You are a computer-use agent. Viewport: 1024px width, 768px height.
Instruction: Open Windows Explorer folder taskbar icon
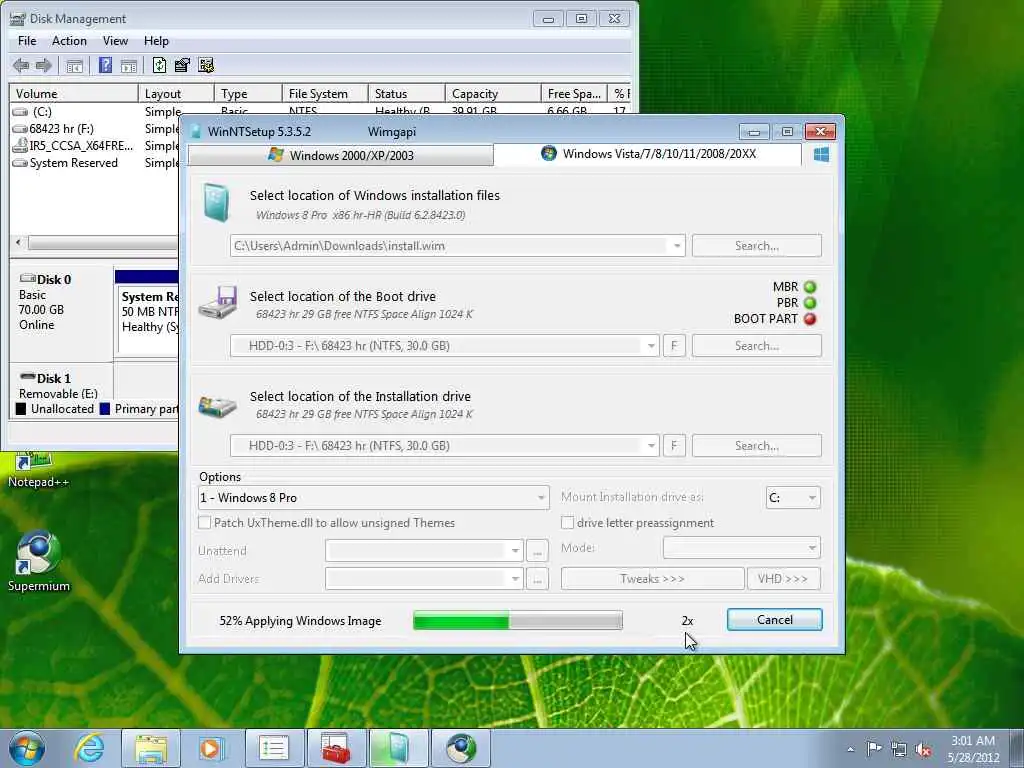(x=151, y=748)
